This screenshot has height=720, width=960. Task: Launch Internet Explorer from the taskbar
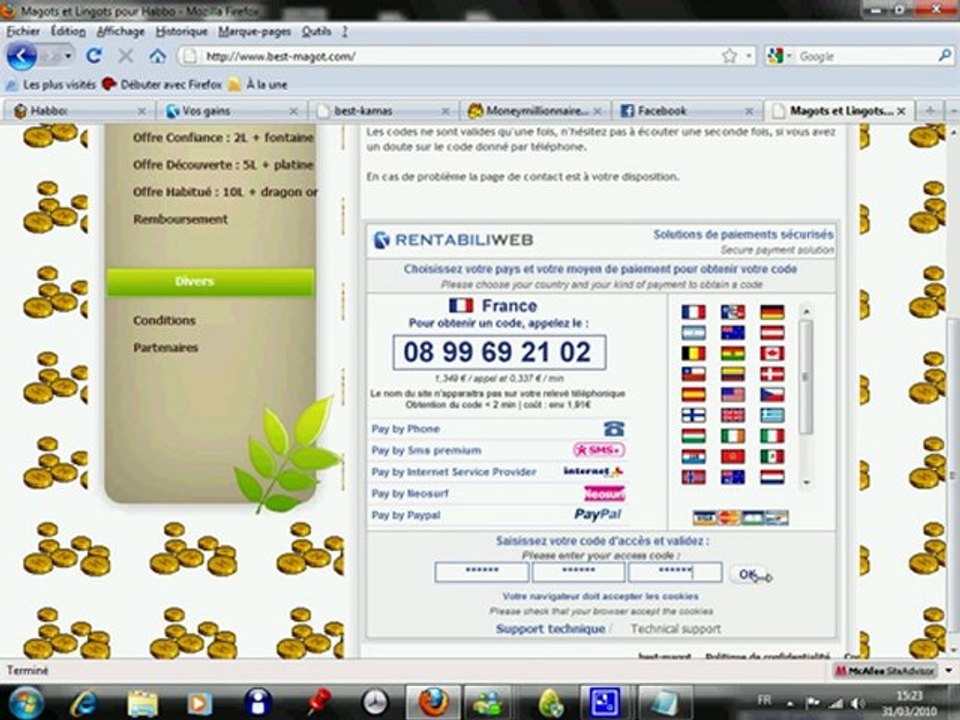tap(84, 703)
